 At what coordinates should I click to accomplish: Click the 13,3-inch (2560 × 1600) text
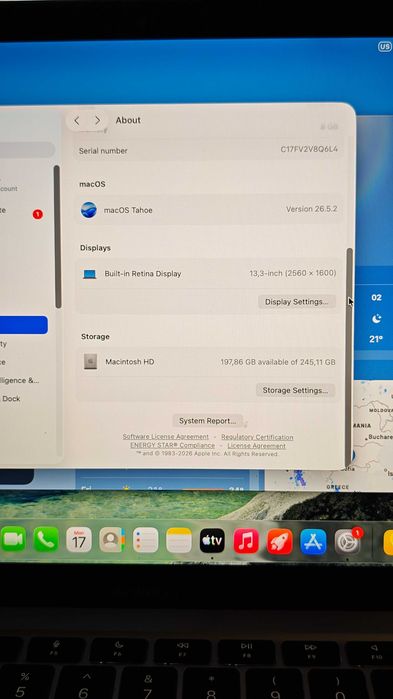tap(293, 273)
